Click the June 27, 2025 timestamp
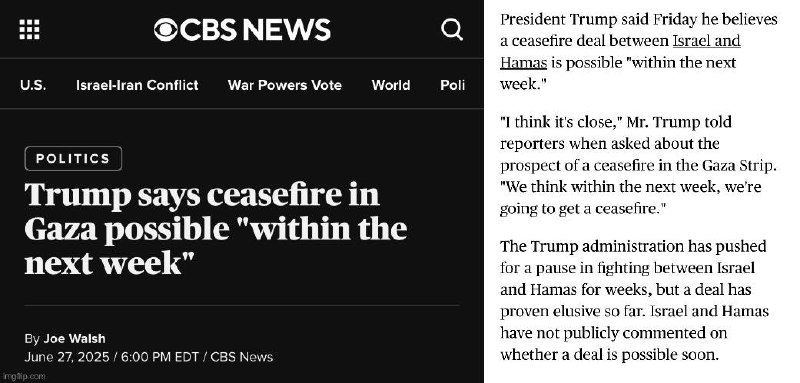 66,357
